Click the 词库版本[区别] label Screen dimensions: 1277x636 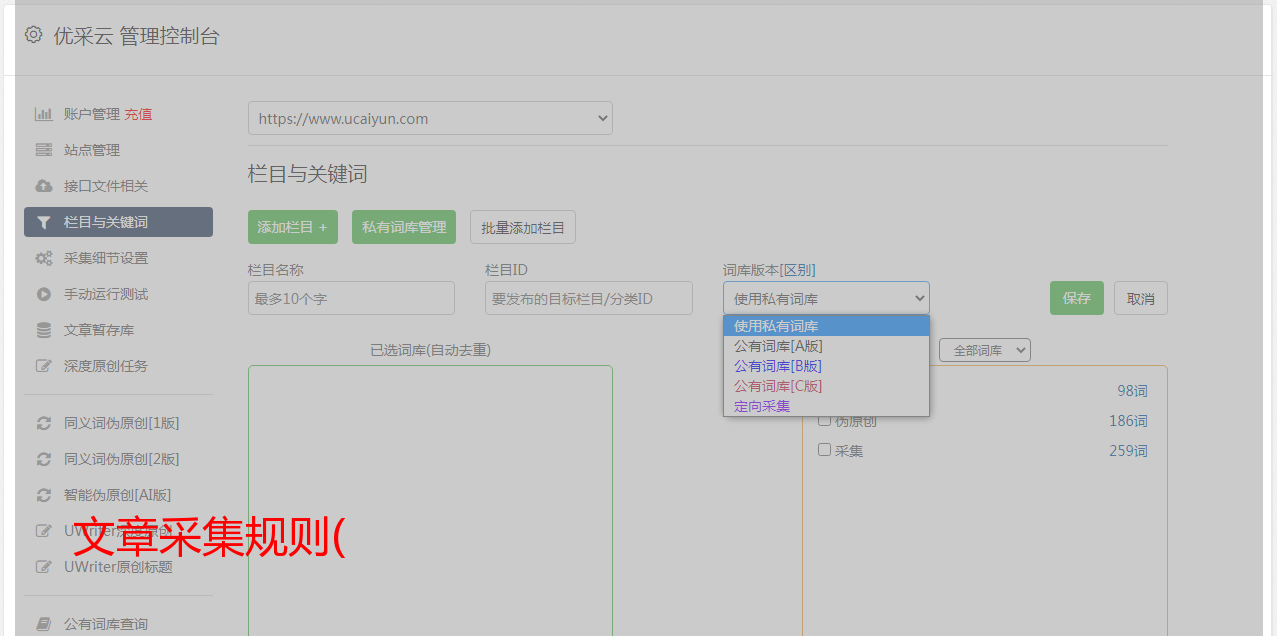point(769,270)
